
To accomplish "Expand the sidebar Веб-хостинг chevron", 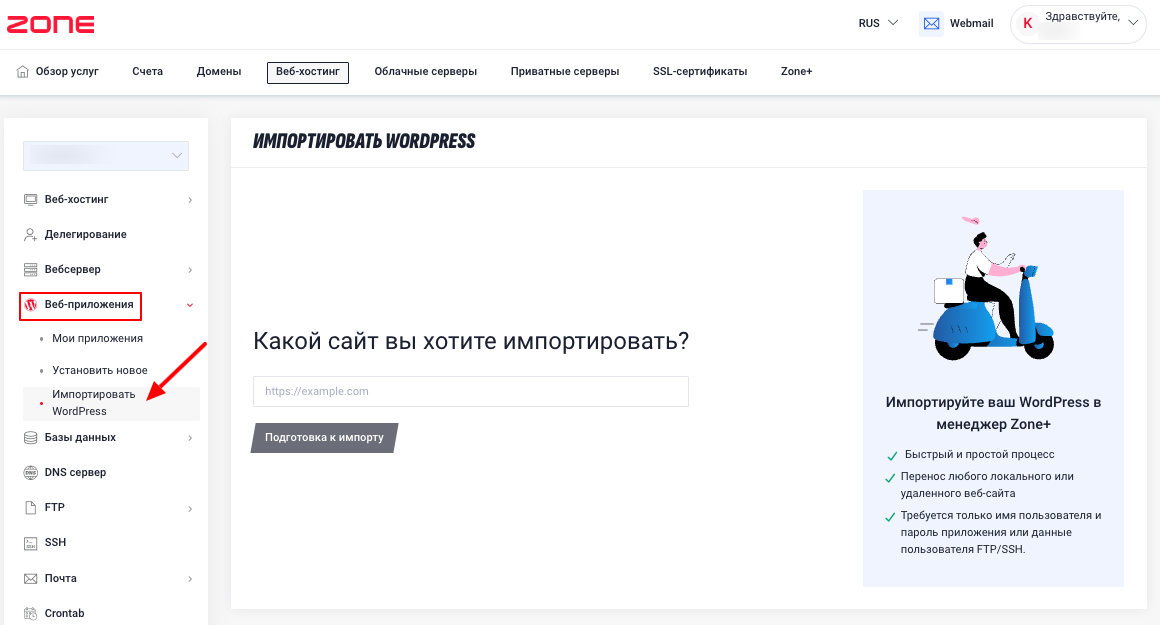I will pos(190,200).
